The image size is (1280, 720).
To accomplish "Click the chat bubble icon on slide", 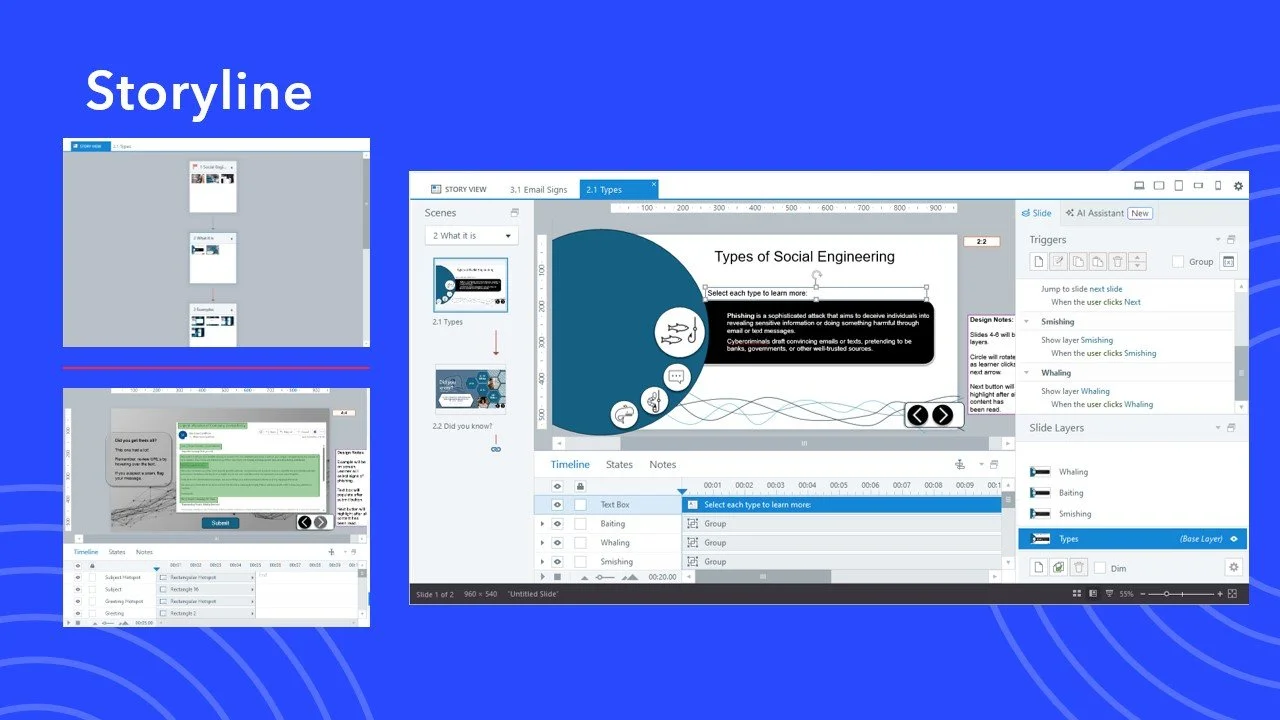I will tap(677, 377).
